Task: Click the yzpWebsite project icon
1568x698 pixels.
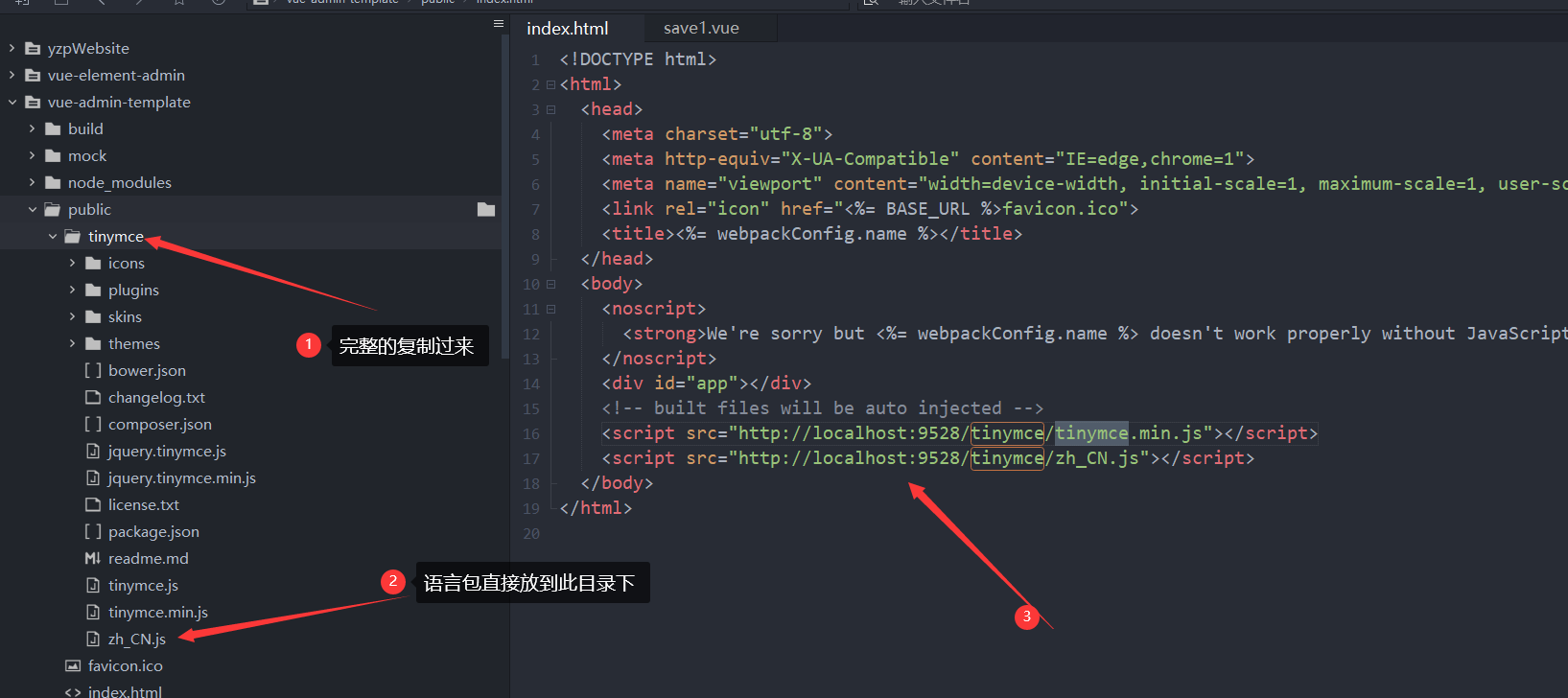Action: click(33, 48)
